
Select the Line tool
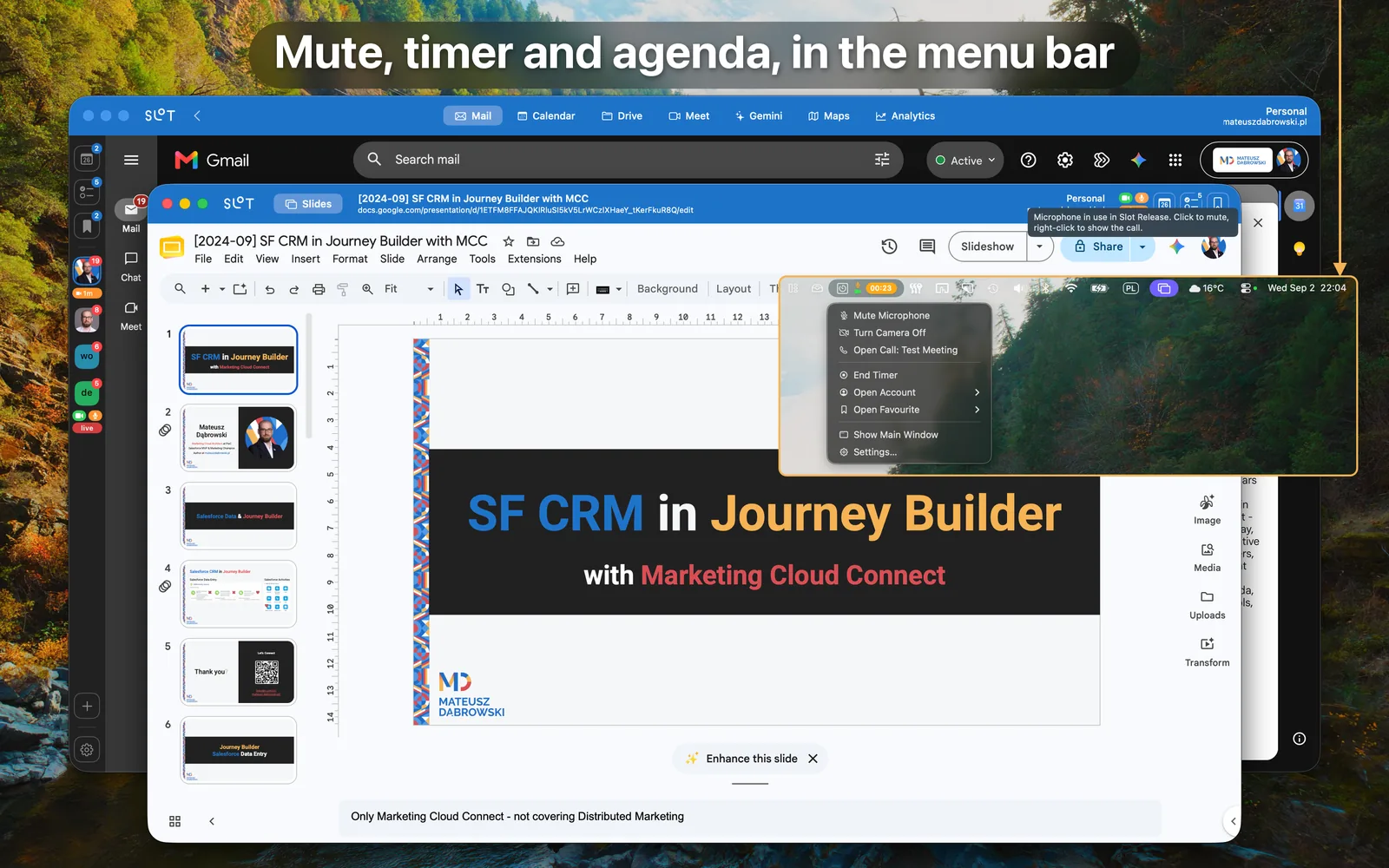[x=533, y=289]
